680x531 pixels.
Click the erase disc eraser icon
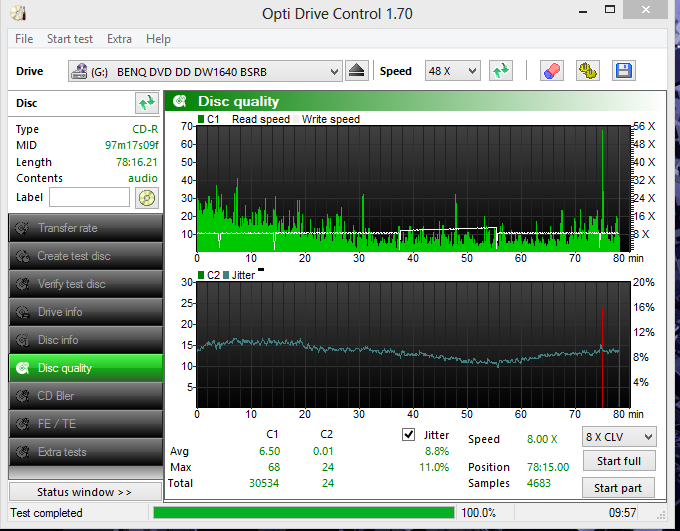pos(552,71)
